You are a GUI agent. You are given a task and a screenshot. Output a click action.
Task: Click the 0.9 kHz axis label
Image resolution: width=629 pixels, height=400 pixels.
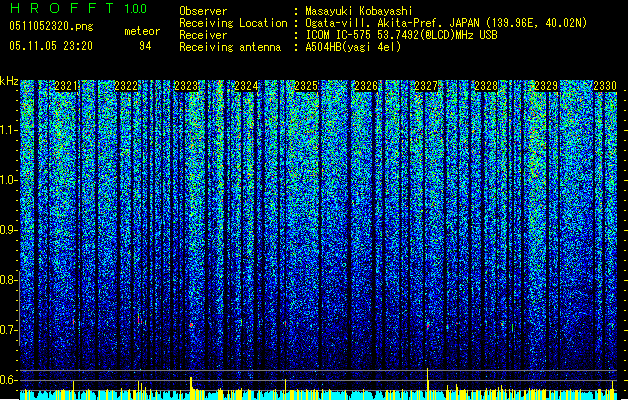pos(9,230)
